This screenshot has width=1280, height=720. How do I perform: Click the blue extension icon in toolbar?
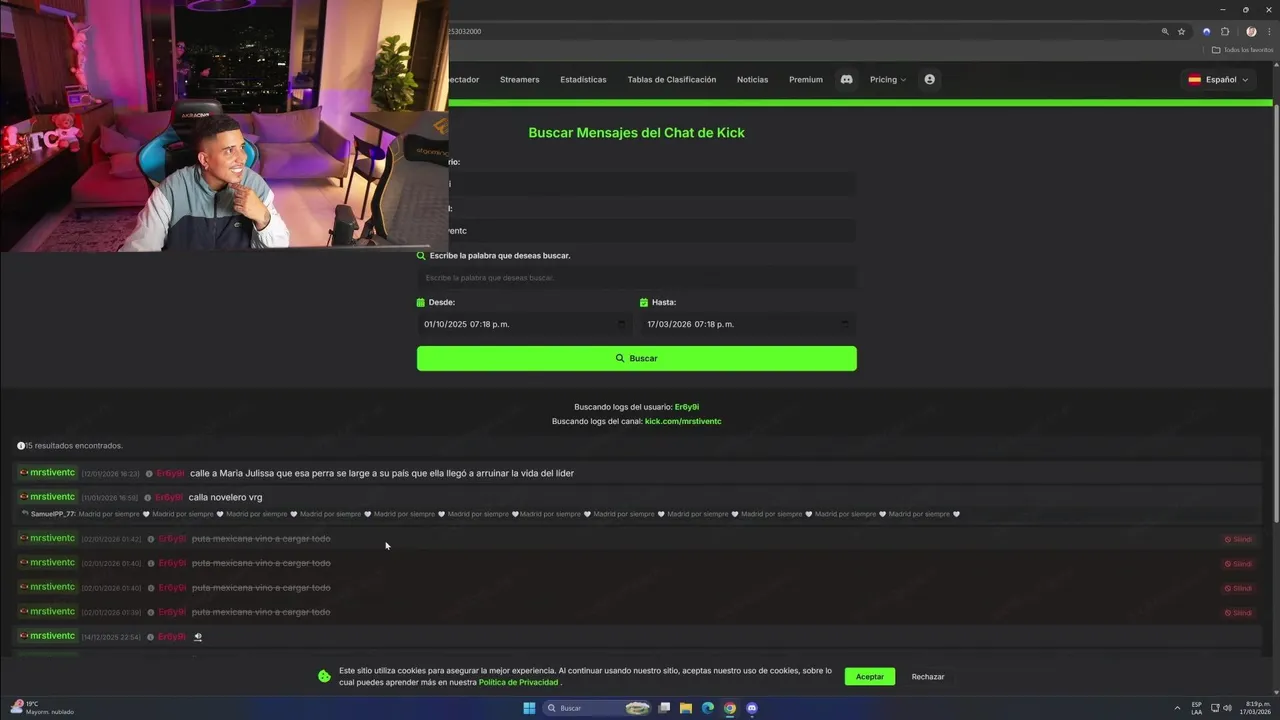click(1206, 31)
